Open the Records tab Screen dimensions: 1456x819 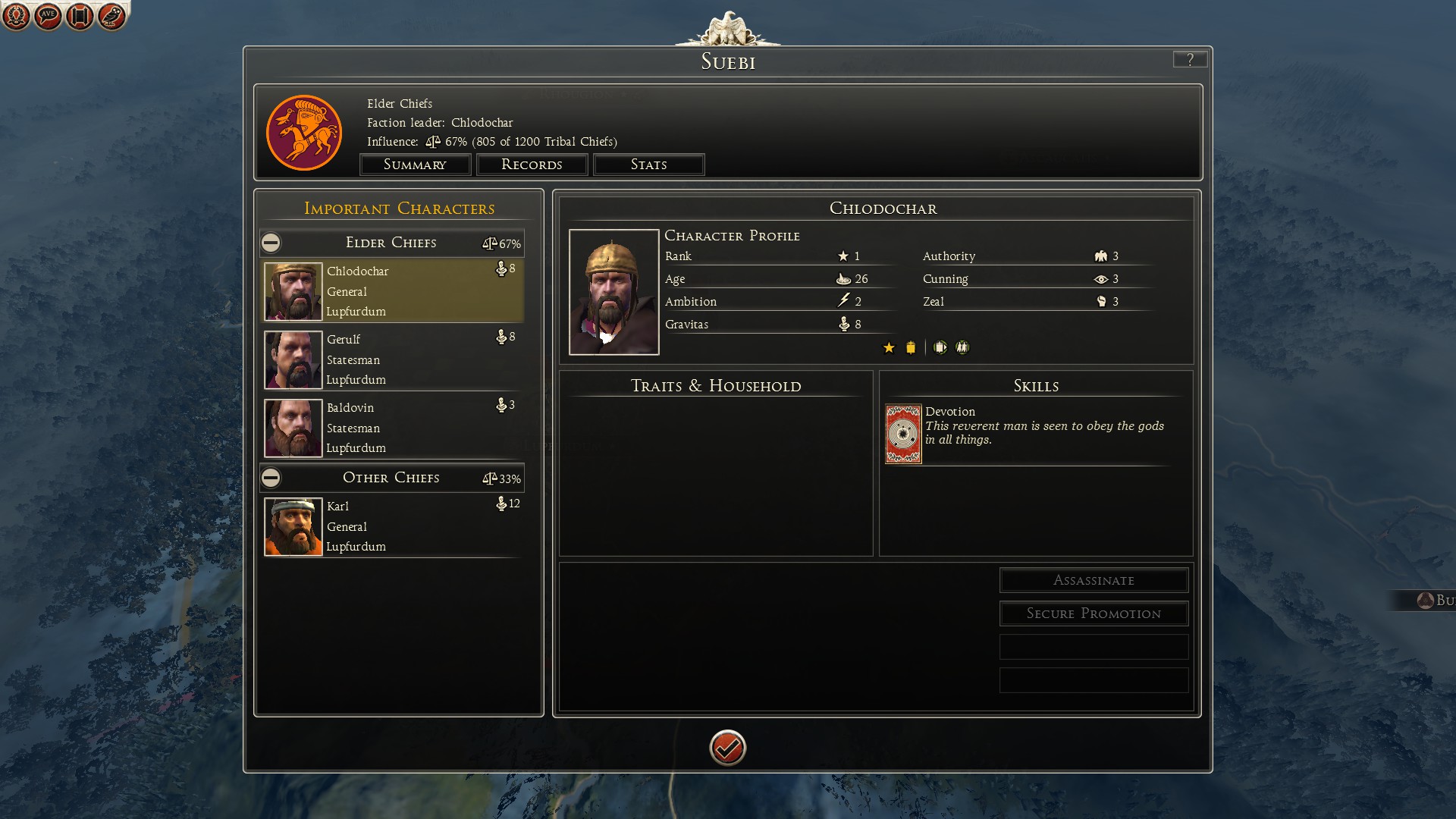(x=532, y=165)
